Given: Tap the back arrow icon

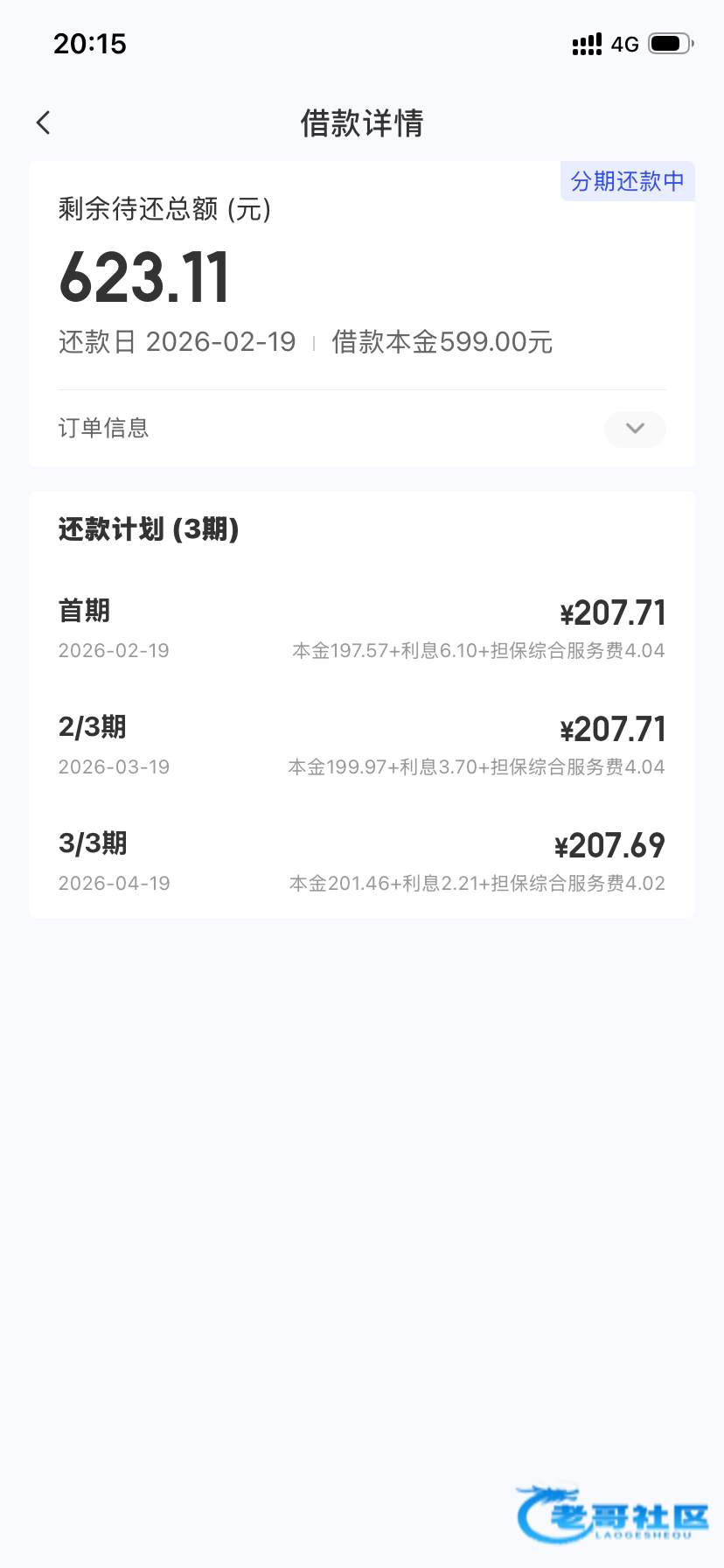Looking at the screenshot, I should [44, 122].
